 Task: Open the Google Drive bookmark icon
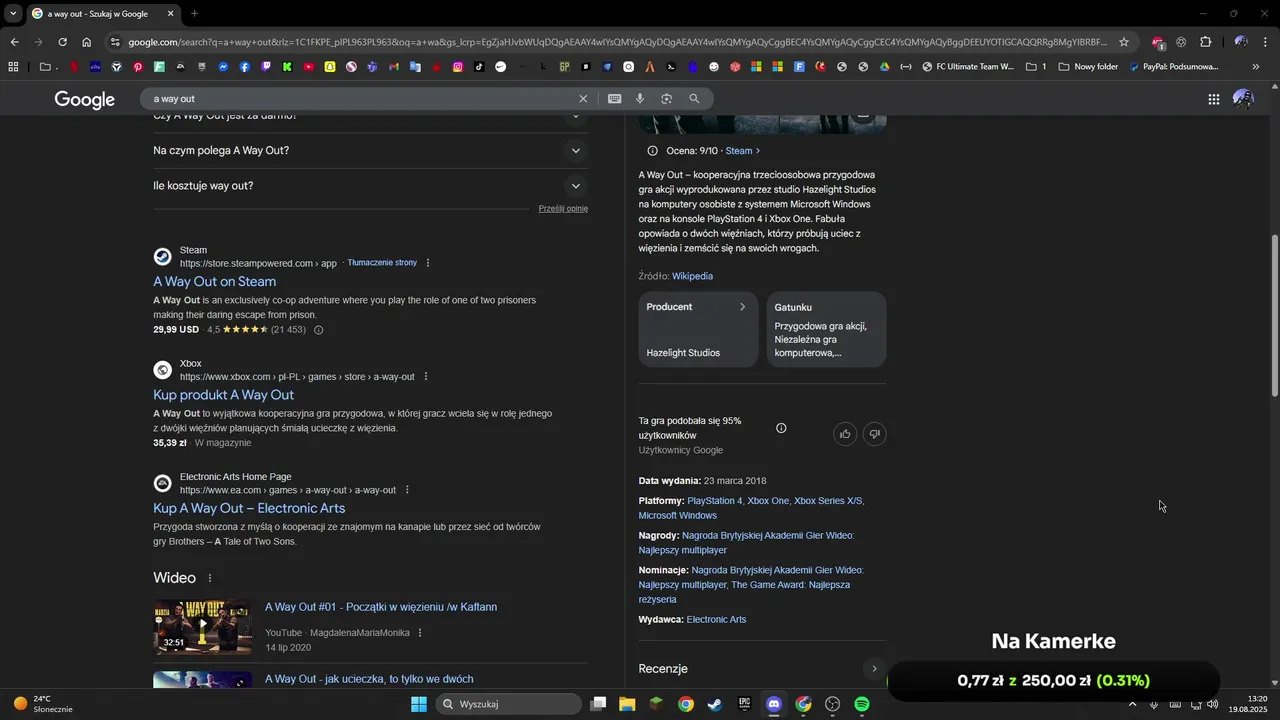[884, 67]
